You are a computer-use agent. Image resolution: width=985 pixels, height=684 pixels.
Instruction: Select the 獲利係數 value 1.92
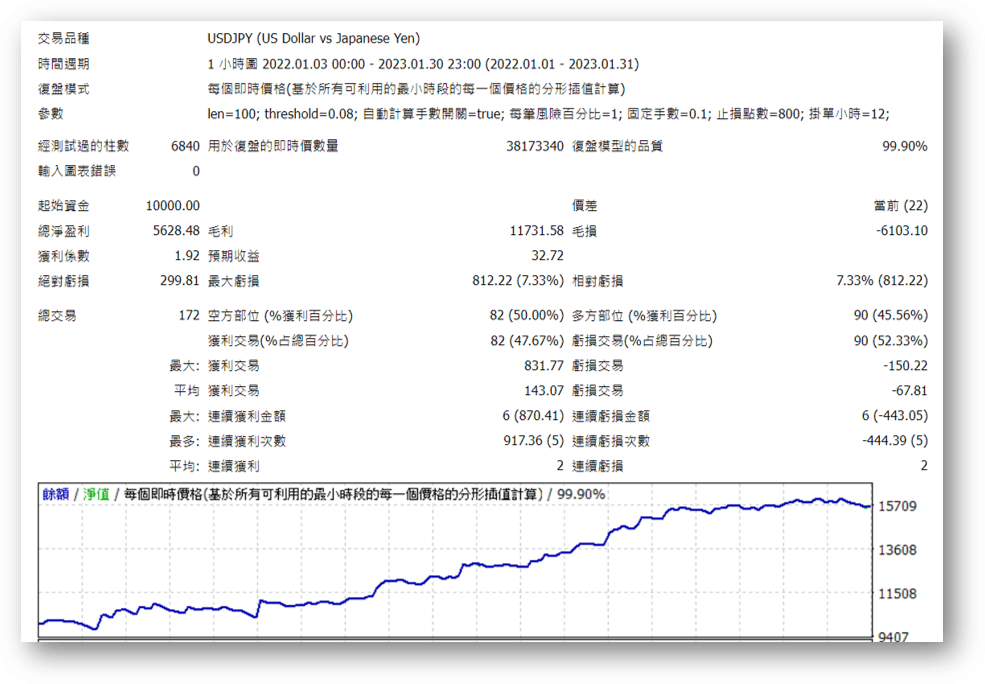[x=186, y=255]
